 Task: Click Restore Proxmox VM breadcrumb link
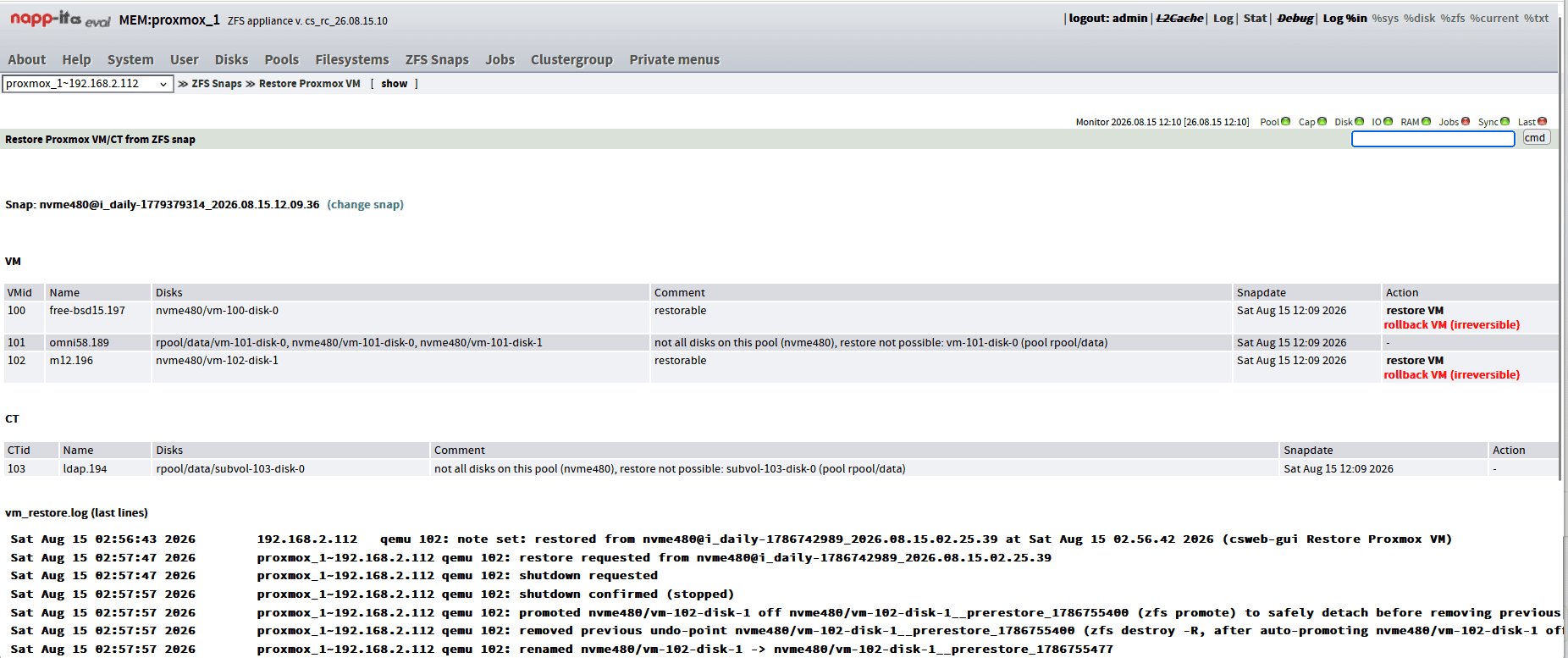click(310, 84)
